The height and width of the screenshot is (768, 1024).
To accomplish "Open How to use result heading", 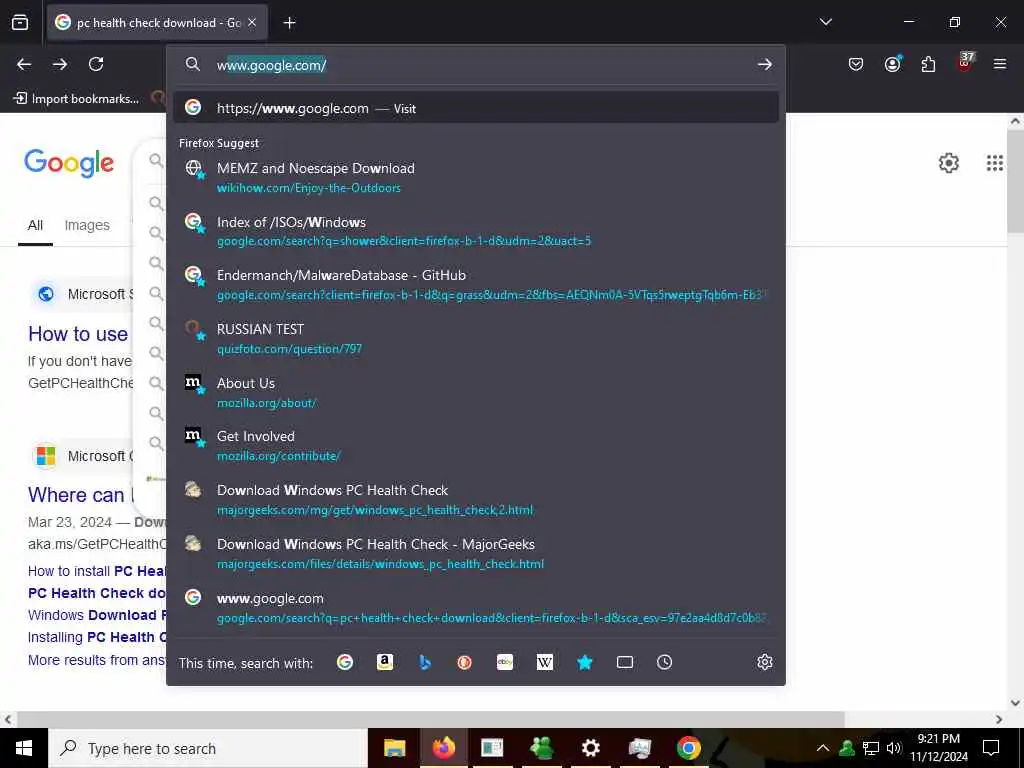I will tap(78, 334).
